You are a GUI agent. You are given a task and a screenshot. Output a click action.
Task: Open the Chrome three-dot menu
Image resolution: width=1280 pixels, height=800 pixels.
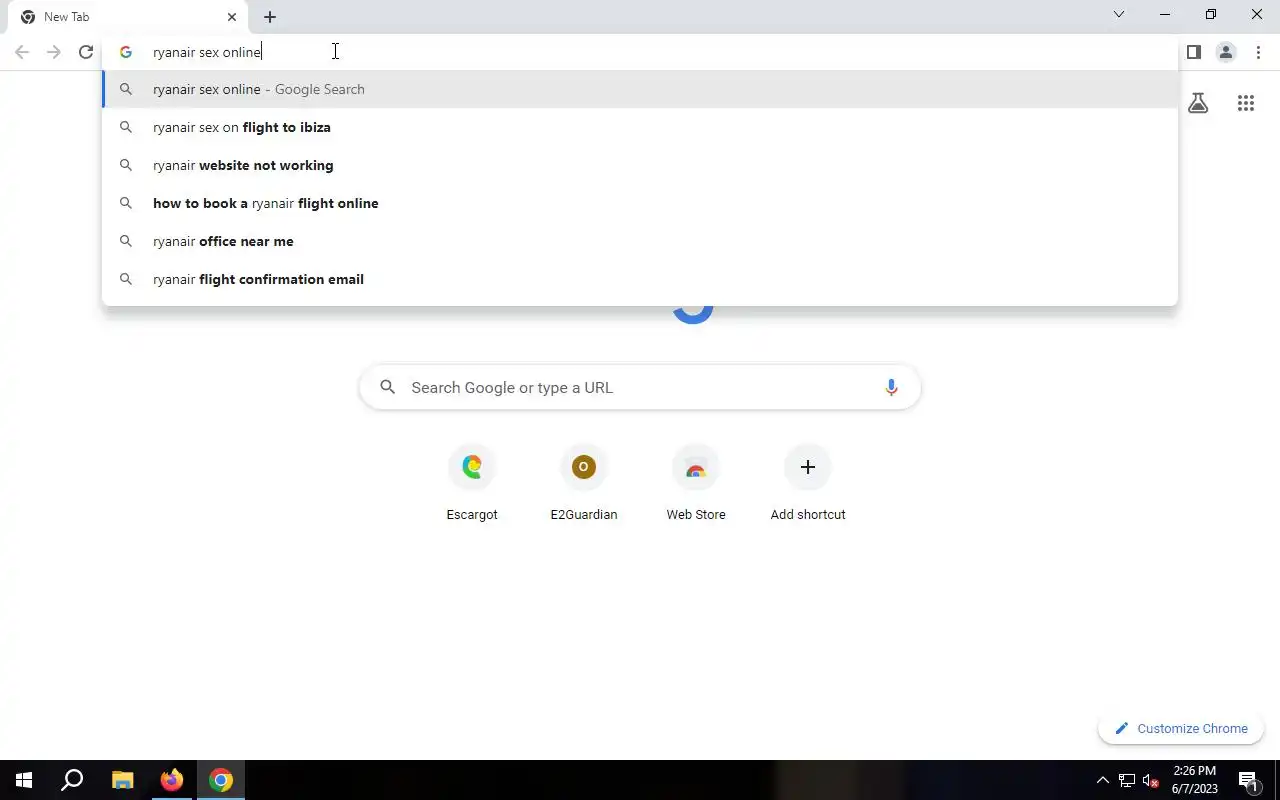click(x=1258, y=52)
